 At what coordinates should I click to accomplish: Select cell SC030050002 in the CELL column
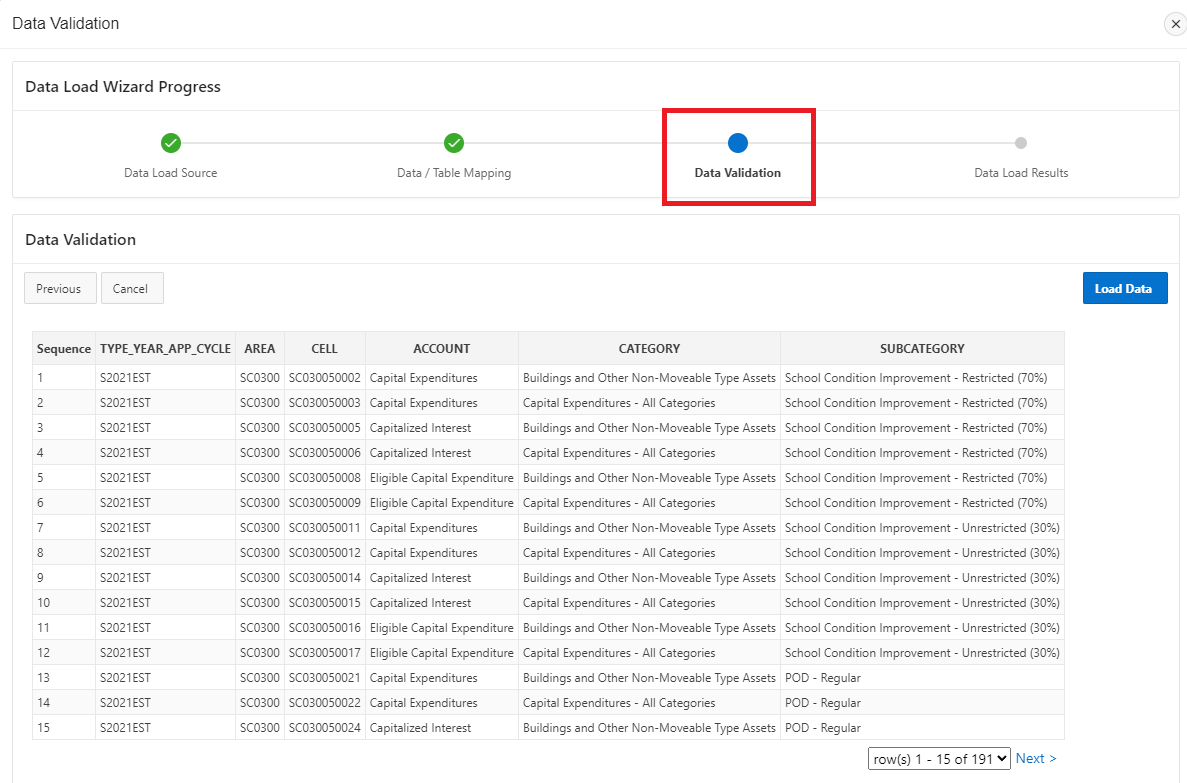(x=324, y=378)
